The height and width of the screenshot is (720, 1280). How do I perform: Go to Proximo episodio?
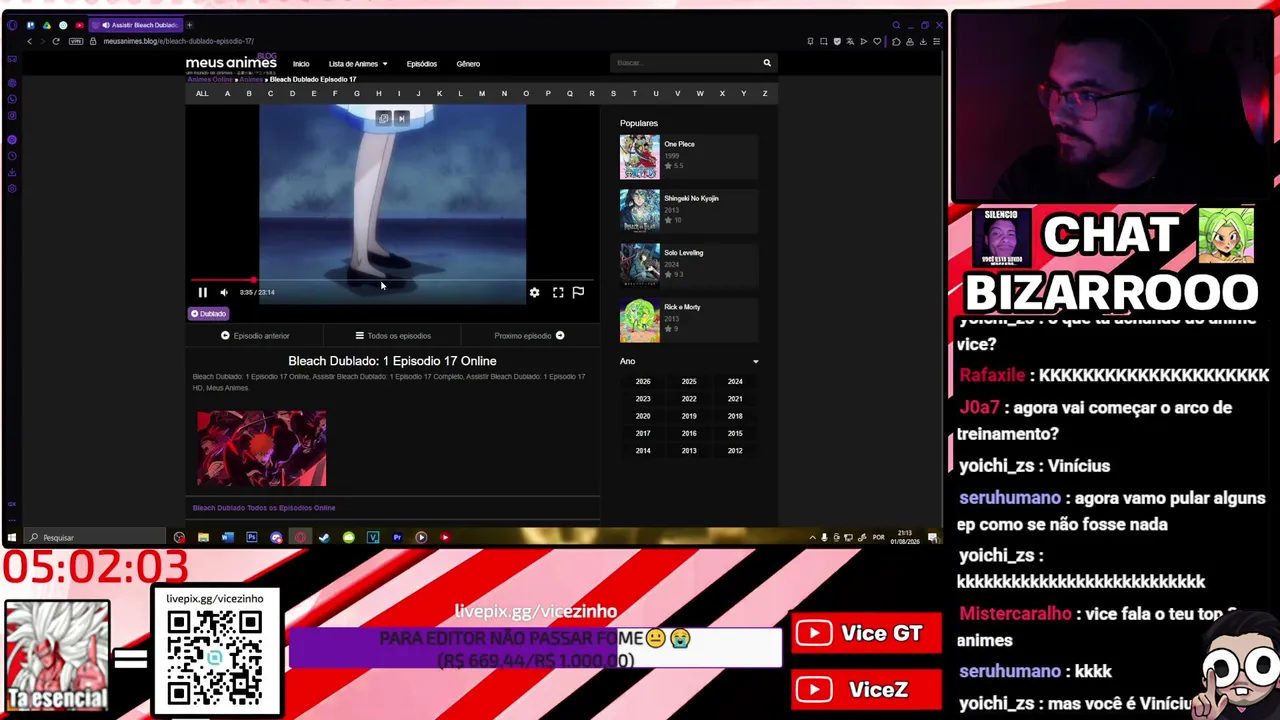coord(529,336)
